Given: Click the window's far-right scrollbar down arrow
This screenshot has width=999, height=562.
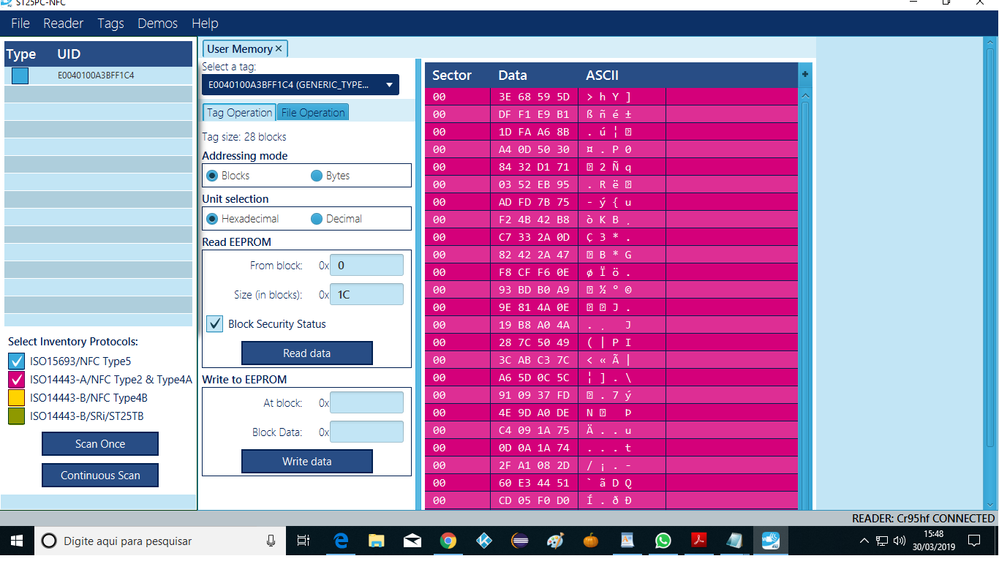Looking at the screenshot, I should pos(992,503).
